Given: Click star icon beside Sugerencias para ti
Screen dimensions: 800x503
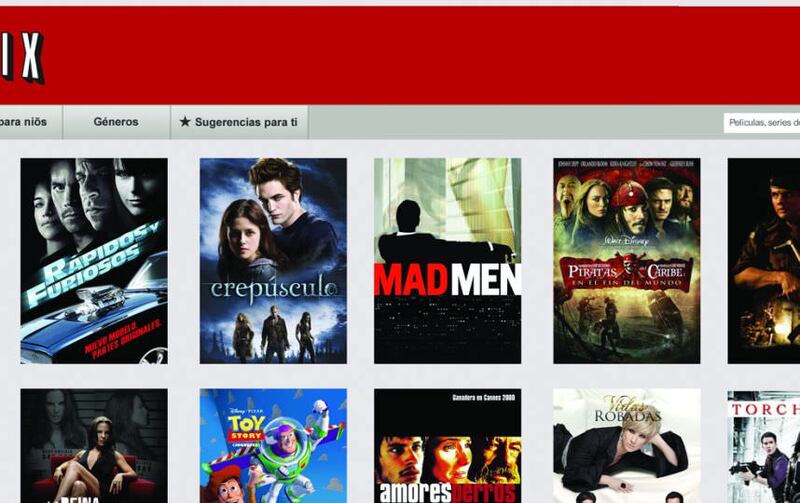Looking at the screenshot, I should [x=185, y=121].
